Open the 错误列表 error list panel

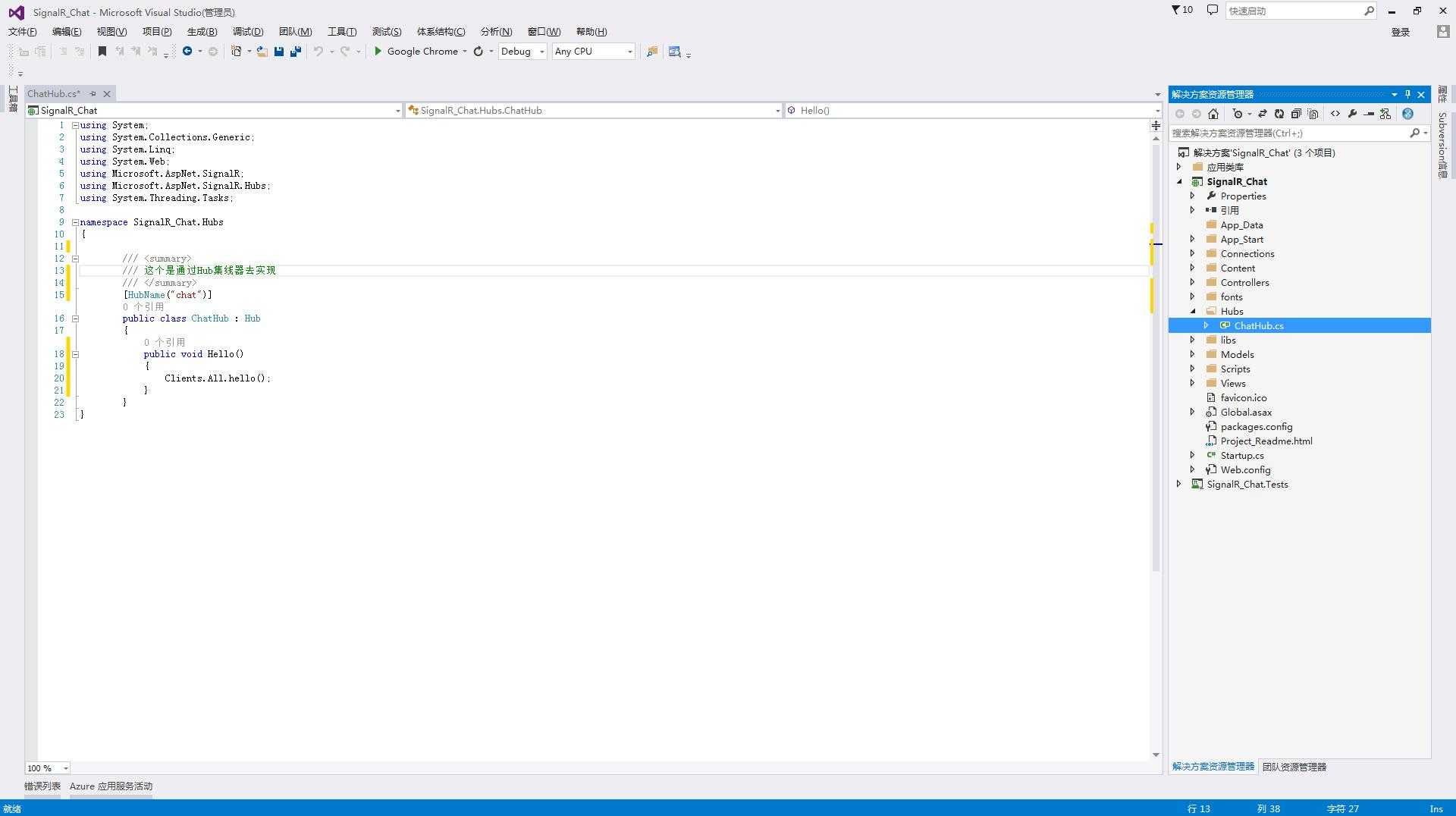point(42,786)
